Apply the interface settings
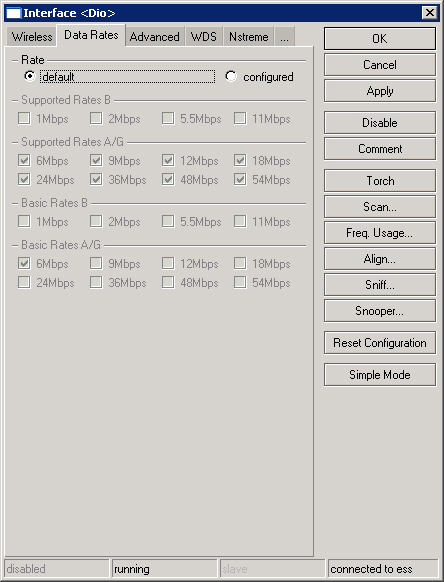 tap(380, 91)
